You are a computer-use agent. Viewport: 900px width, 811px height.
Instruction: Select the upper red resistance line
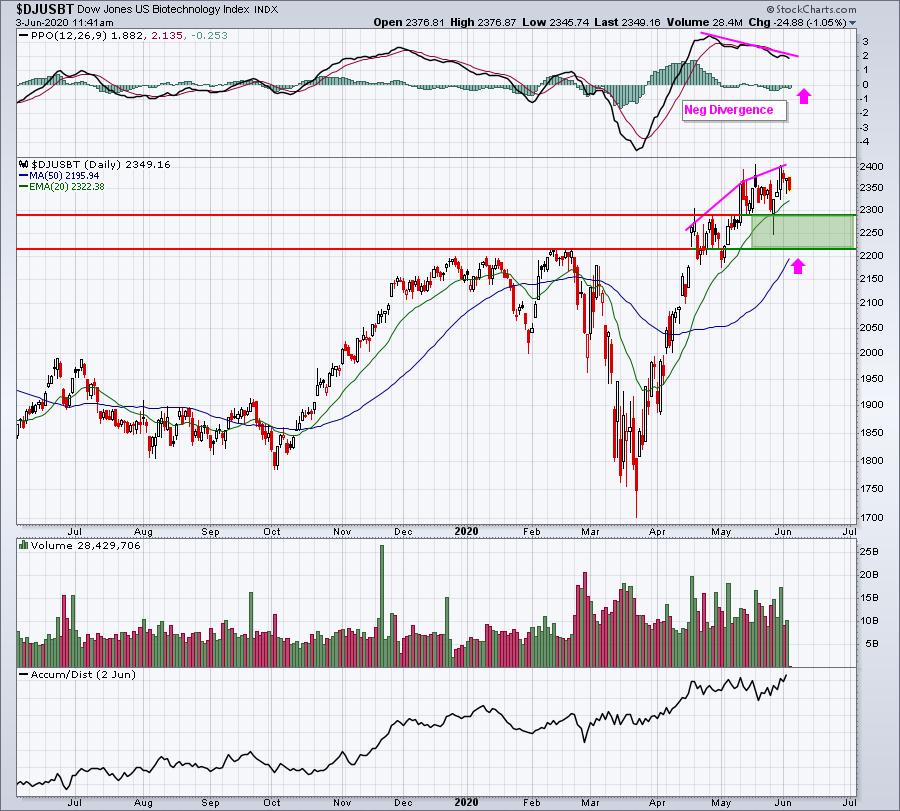click(x=436, y=215)
